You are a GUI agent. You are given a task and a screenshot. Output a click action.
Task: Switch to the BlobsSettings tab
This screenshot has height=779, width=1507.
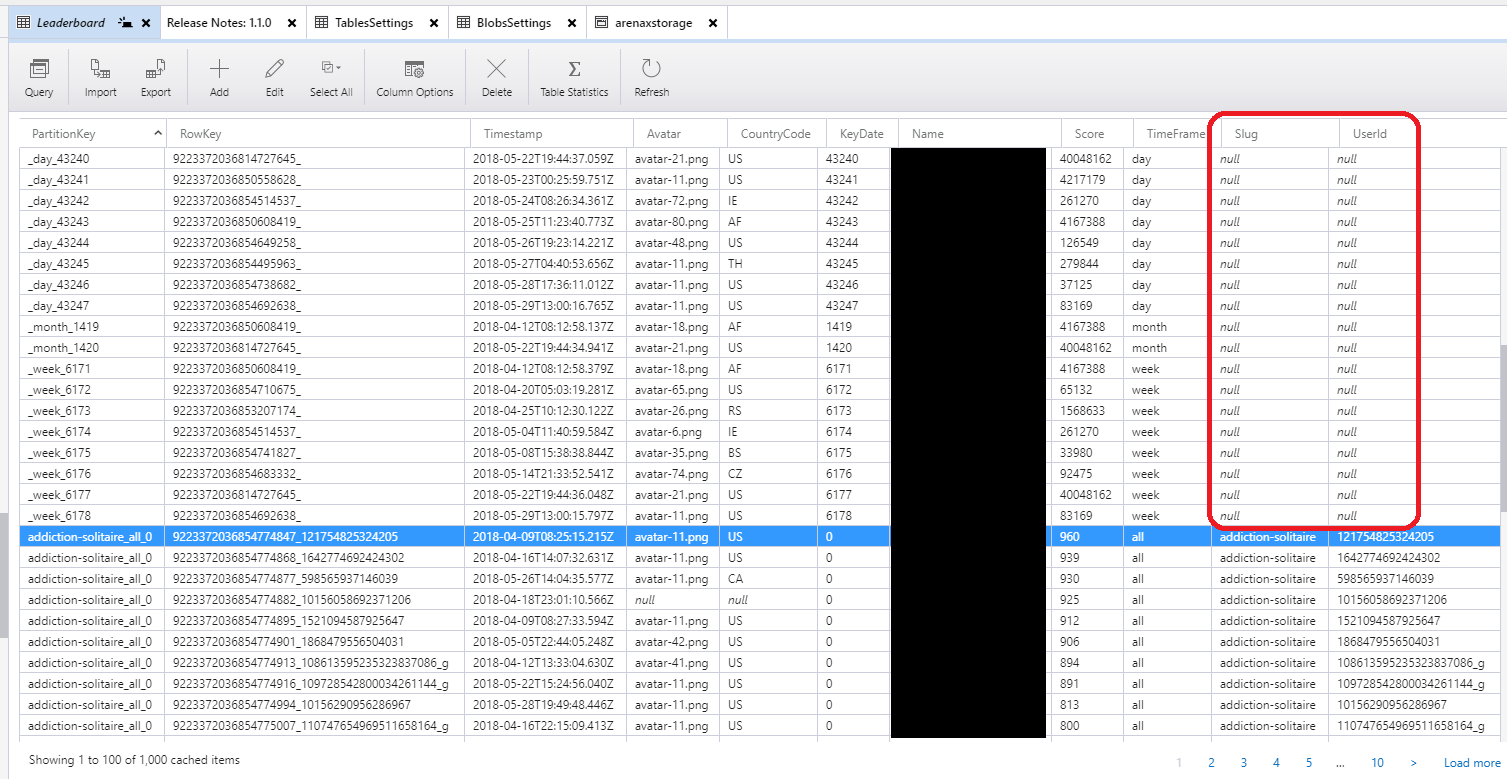click(514, 21)
